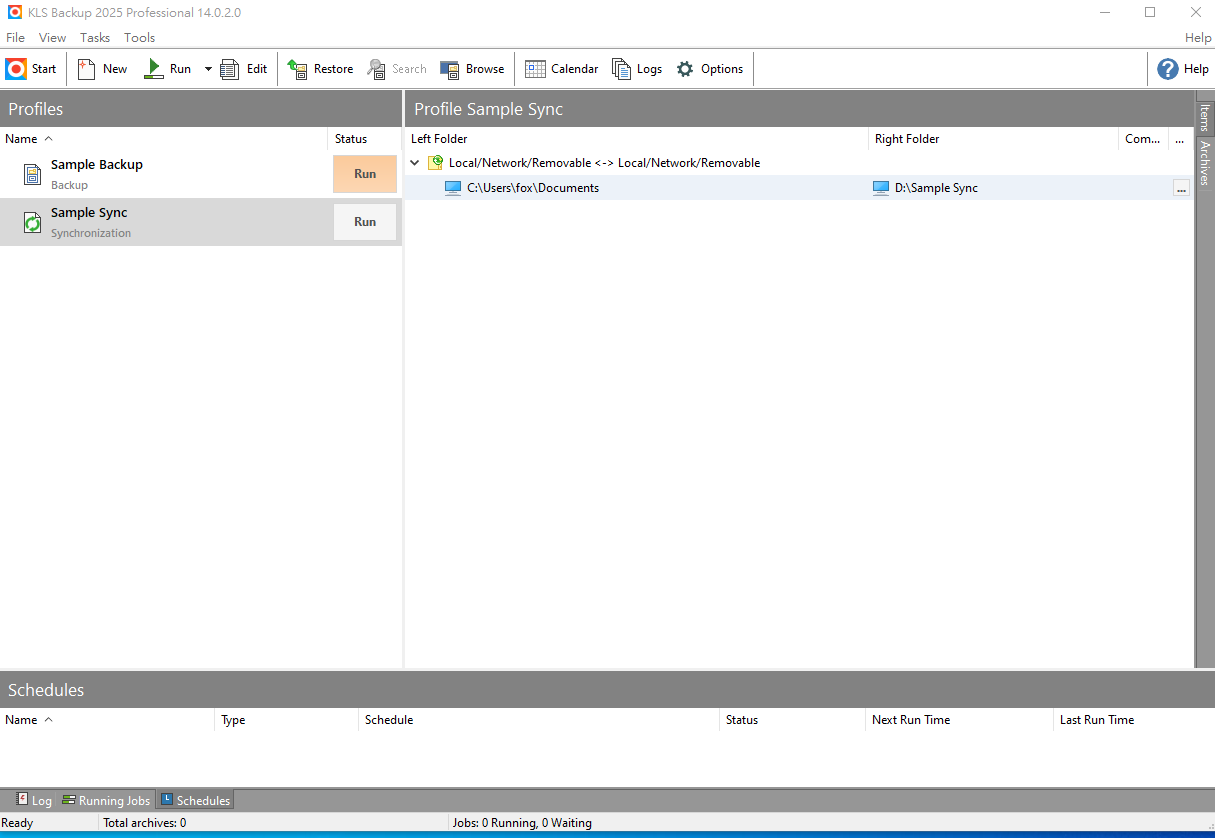The height and width of the screenshot is (838, 1215).
Task: Open the Items side tab
Action: [1205, 117]
